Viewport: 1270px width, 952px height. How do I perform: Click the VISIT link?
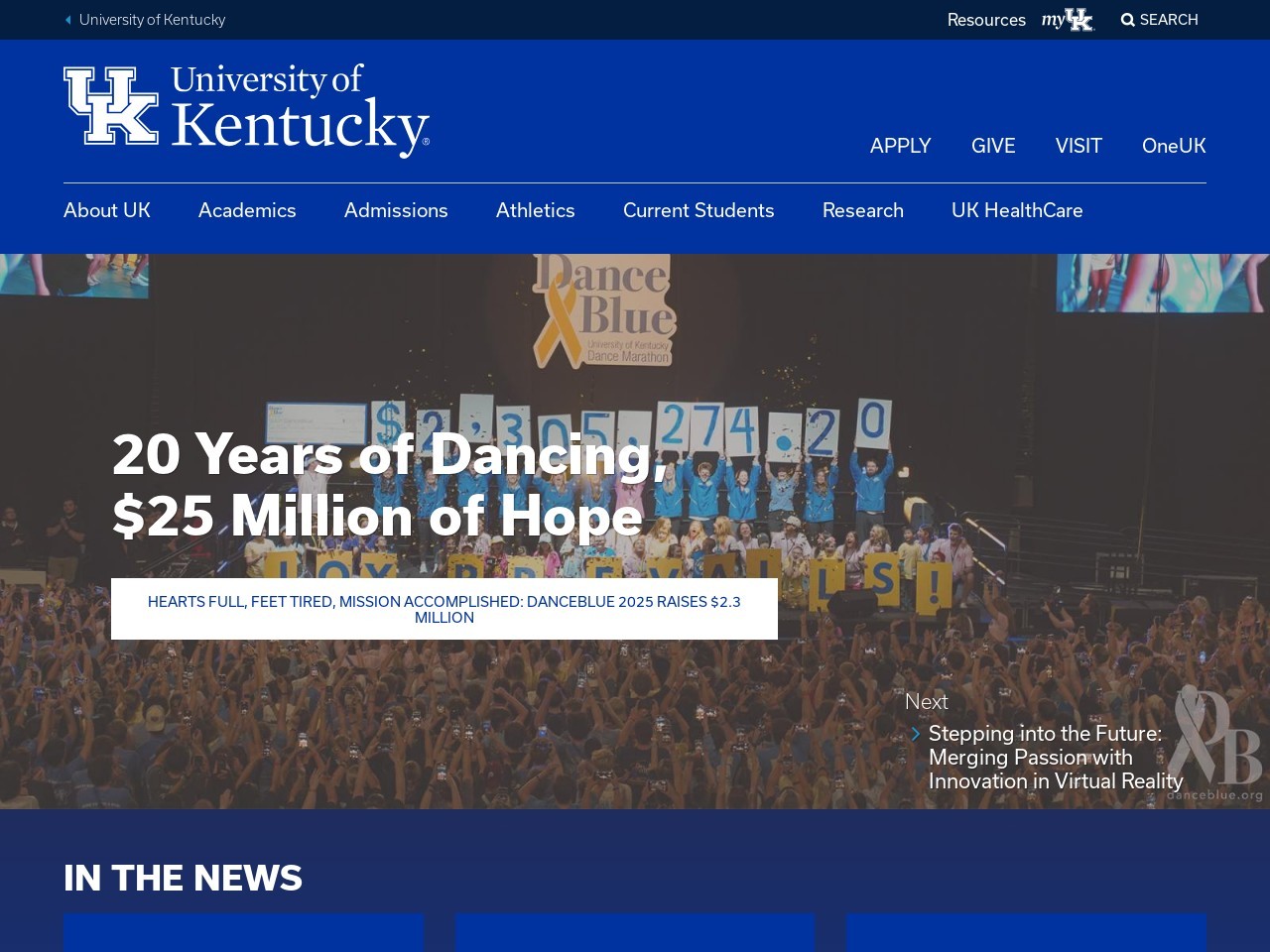point(1079,146)
